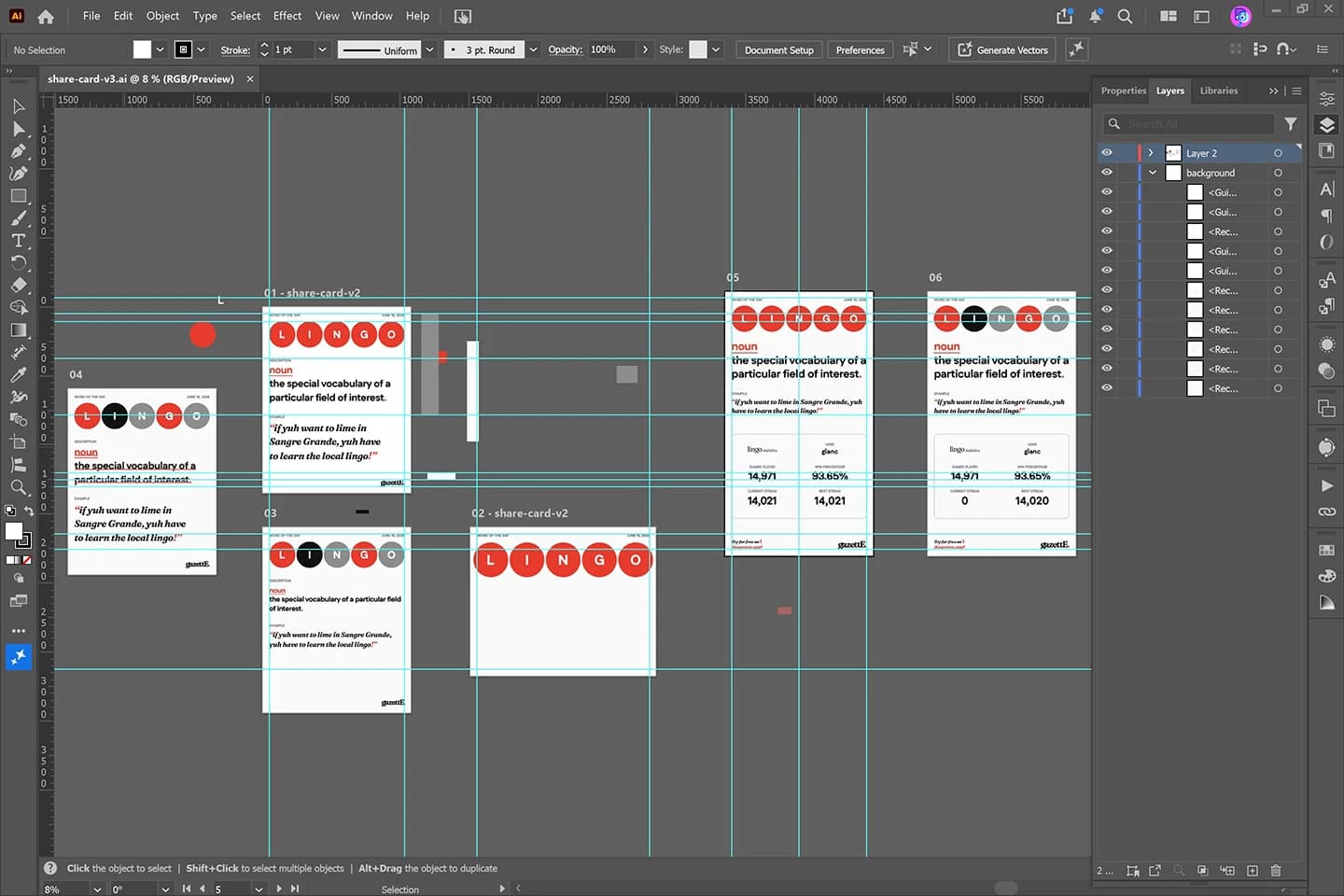Open the Uniform stroke profile dropdown
The height and width of the screenshot is (896, 1344).
point(429,49)
